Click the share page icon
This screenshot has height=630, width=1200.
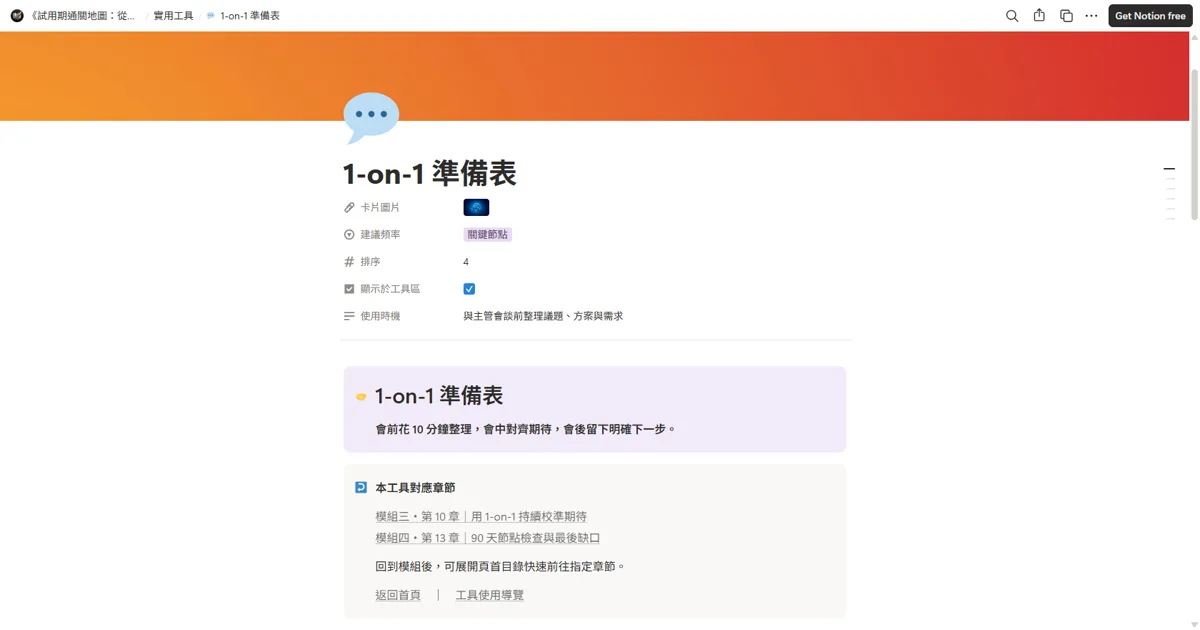(x=1039, y=16)
